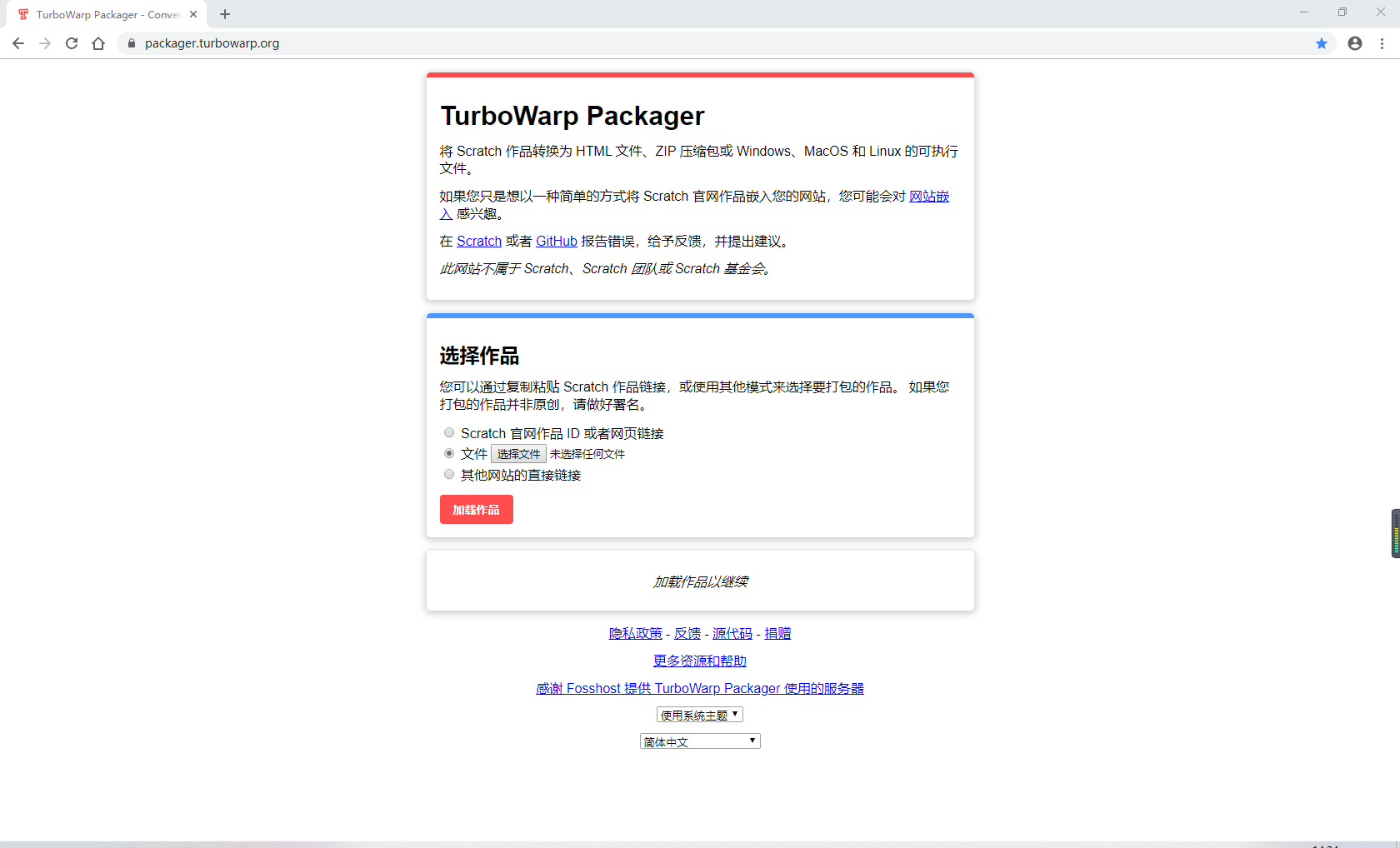
Task: Click the 选择作品 section heading
Action: click(x=479, y=356)
